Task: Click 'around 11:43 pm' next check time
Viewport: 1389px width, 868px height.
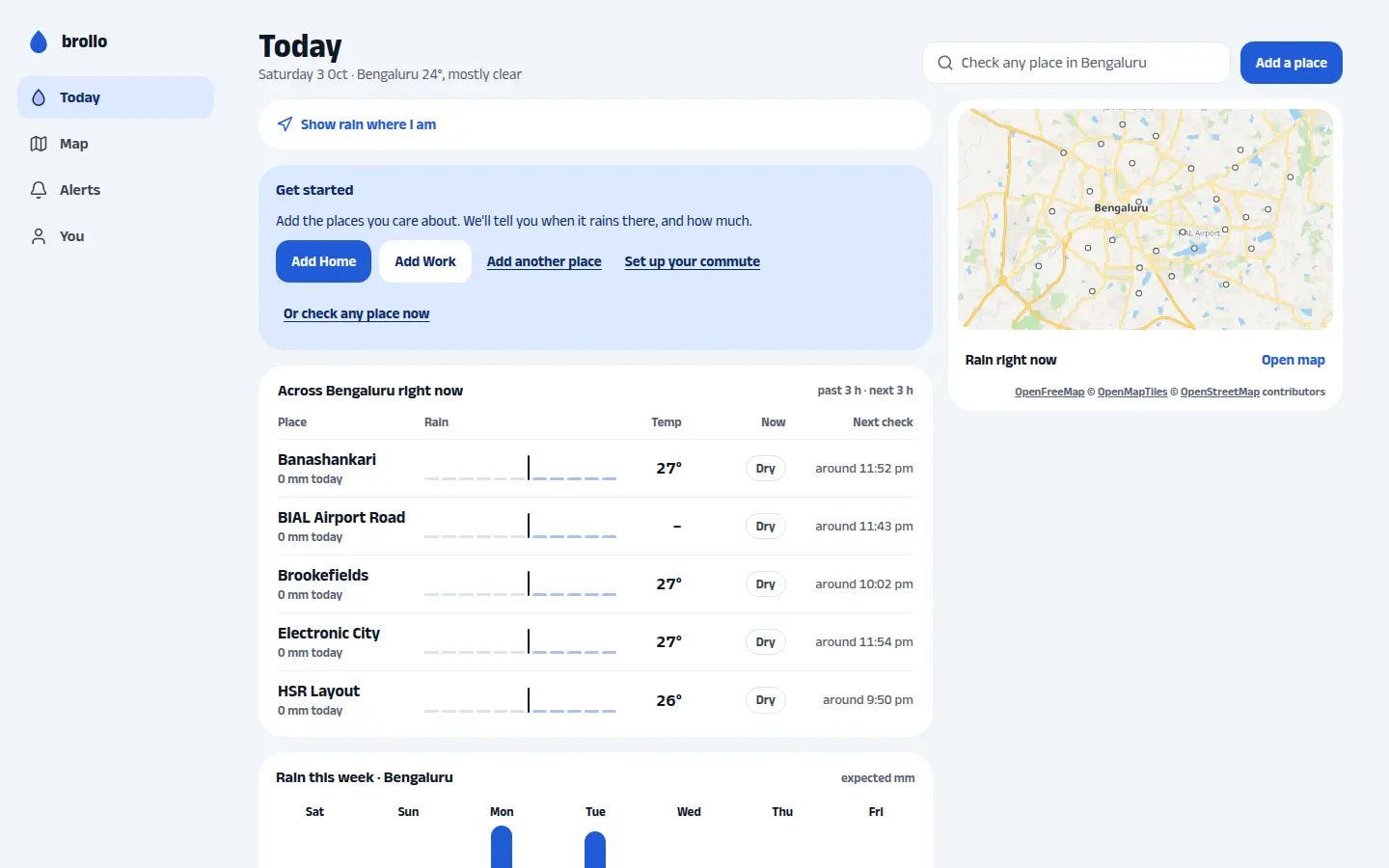Action: (864, 527)
